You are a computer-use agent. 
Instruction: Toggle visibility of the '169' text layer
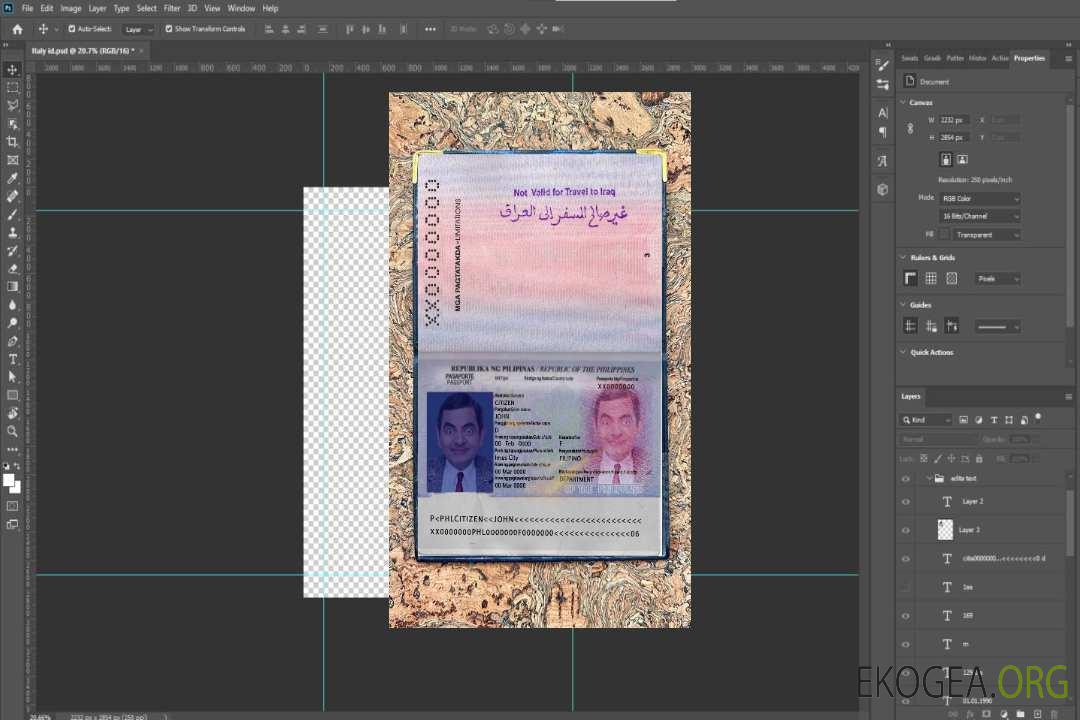[x=906, y=616]
